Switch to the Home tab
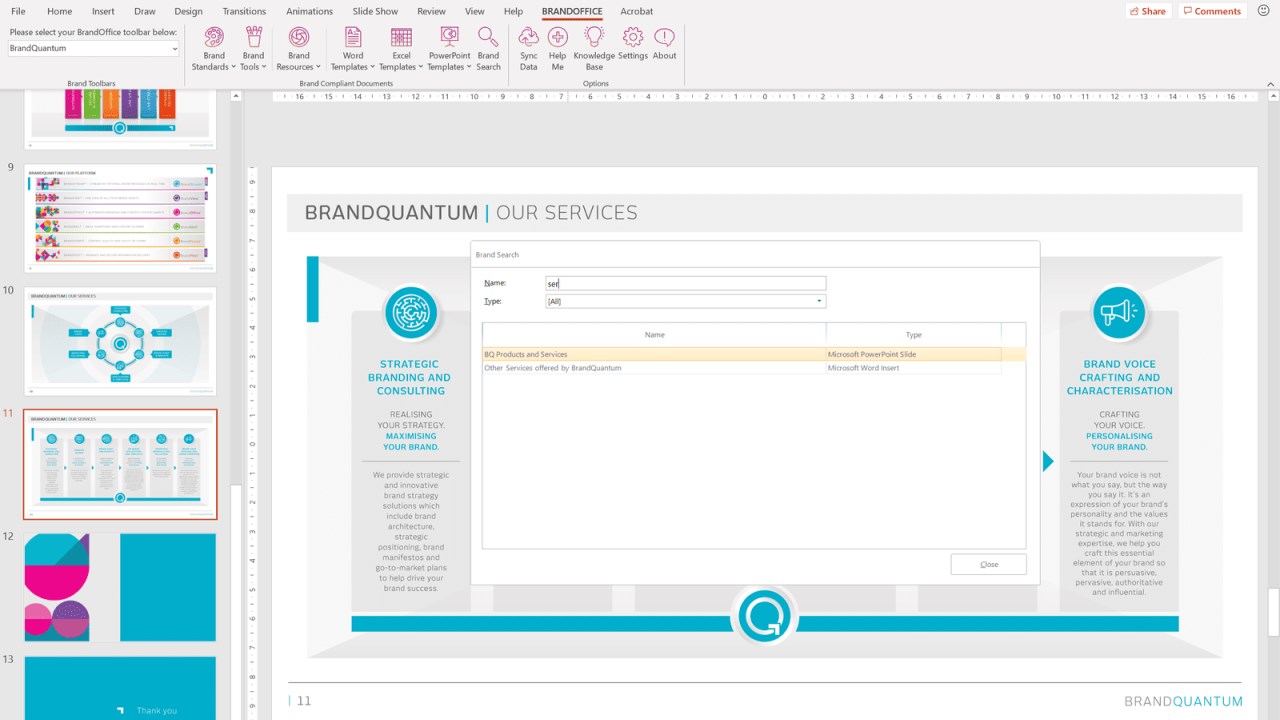 coord(59,11)
